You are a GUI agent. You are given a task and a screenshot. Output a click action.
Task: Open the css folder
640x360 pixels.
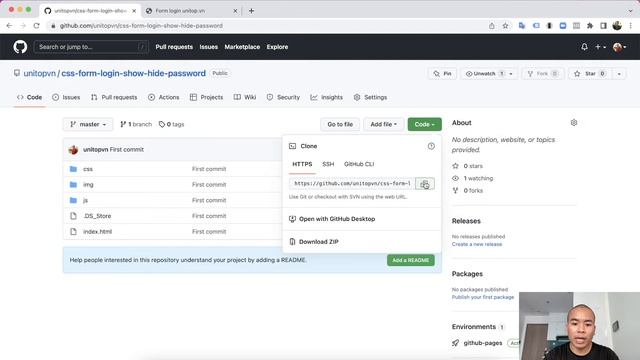(88, 169)
